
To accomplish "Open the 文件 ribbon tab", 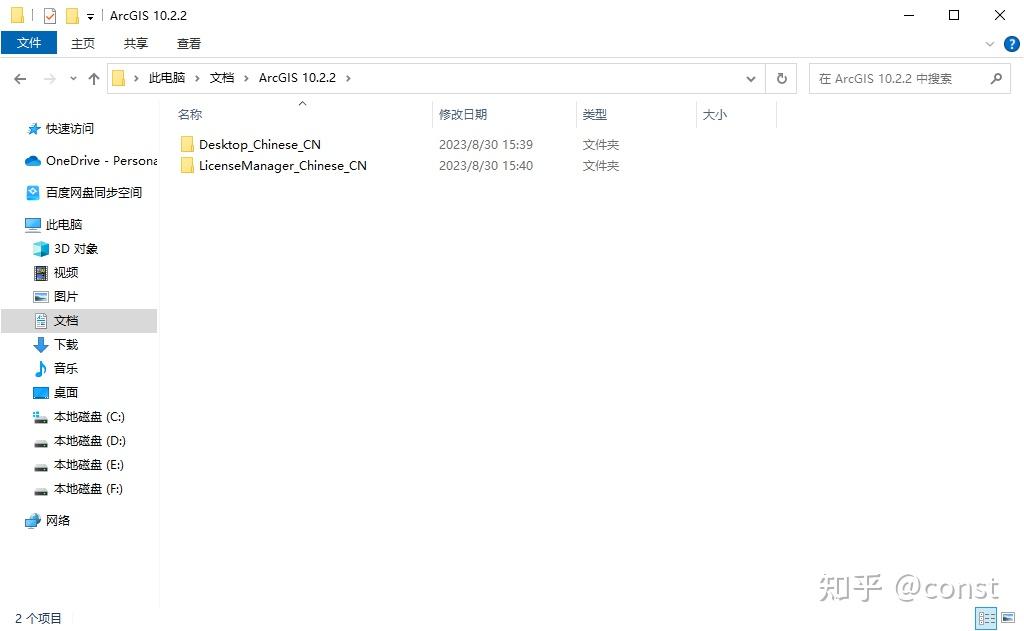I will (x=29, y=43).
